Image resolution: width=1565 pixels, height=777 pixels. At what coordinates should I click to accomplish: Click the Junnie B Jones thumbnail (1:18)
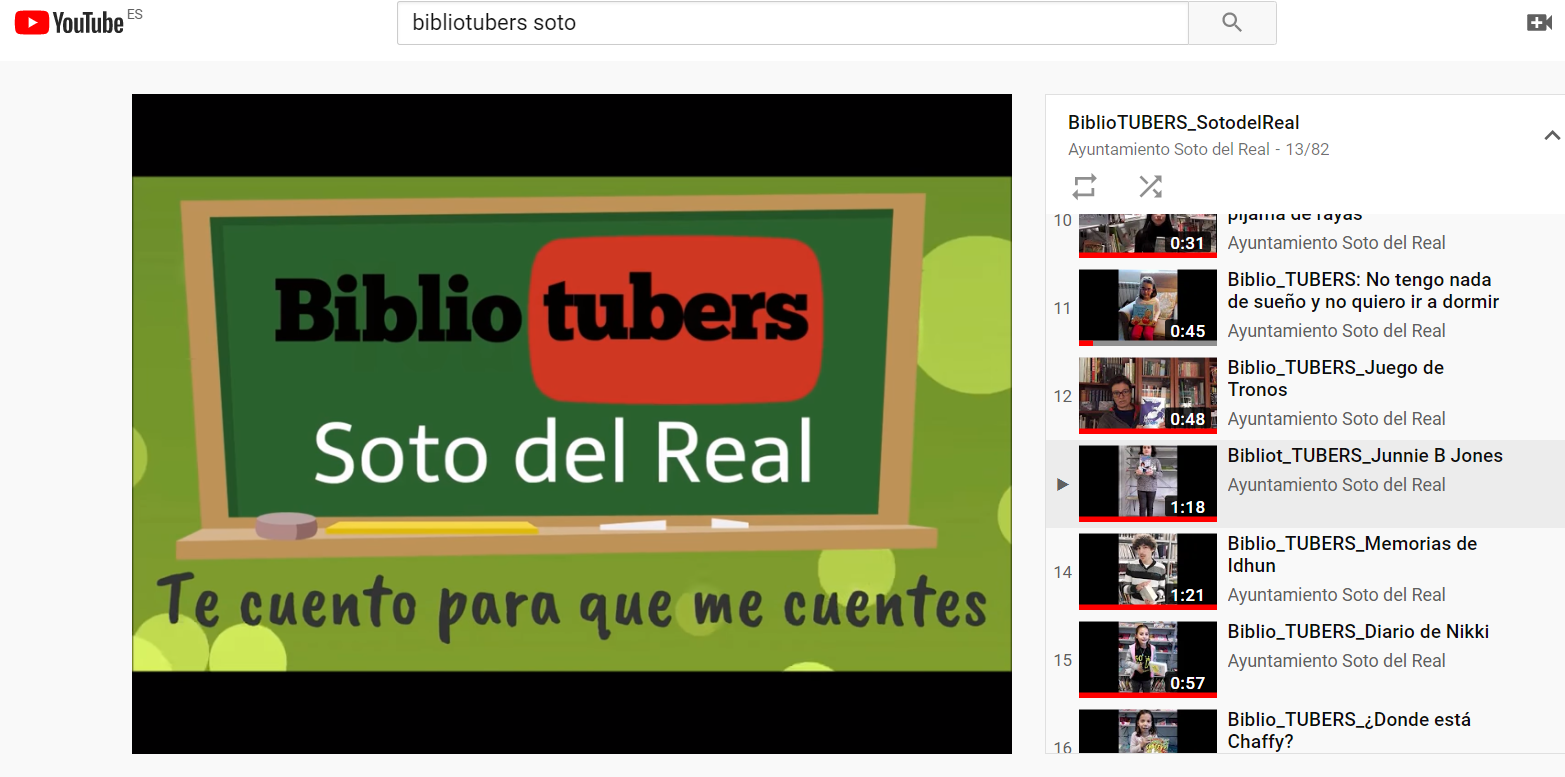[x=1147, y=483]
